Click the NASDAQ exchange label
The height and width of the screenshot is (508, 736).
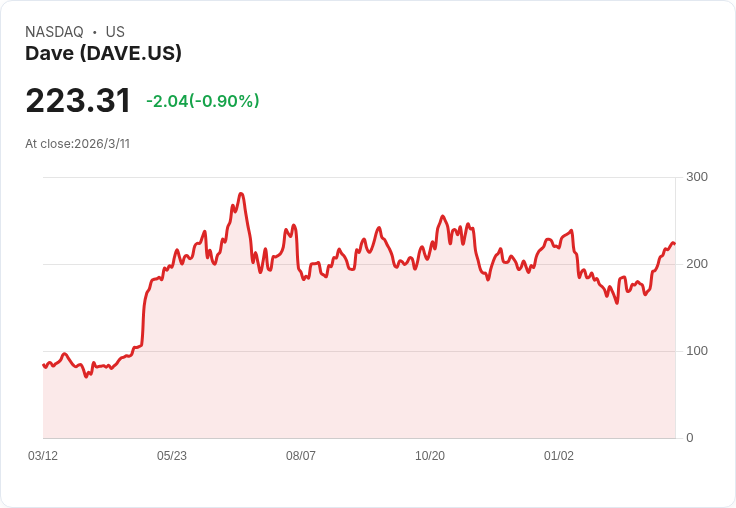pos(54,32)
